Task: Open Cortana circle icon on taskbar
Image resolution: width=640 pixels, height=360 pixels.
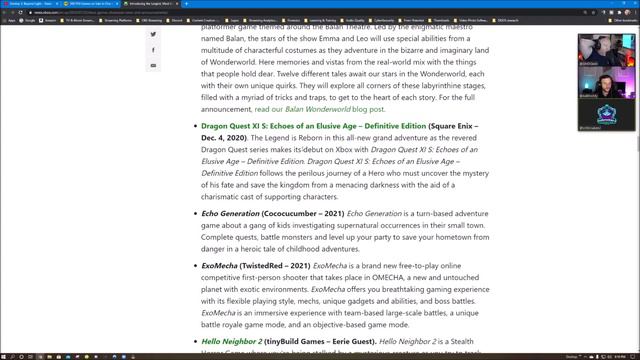Action: (21, 357)
